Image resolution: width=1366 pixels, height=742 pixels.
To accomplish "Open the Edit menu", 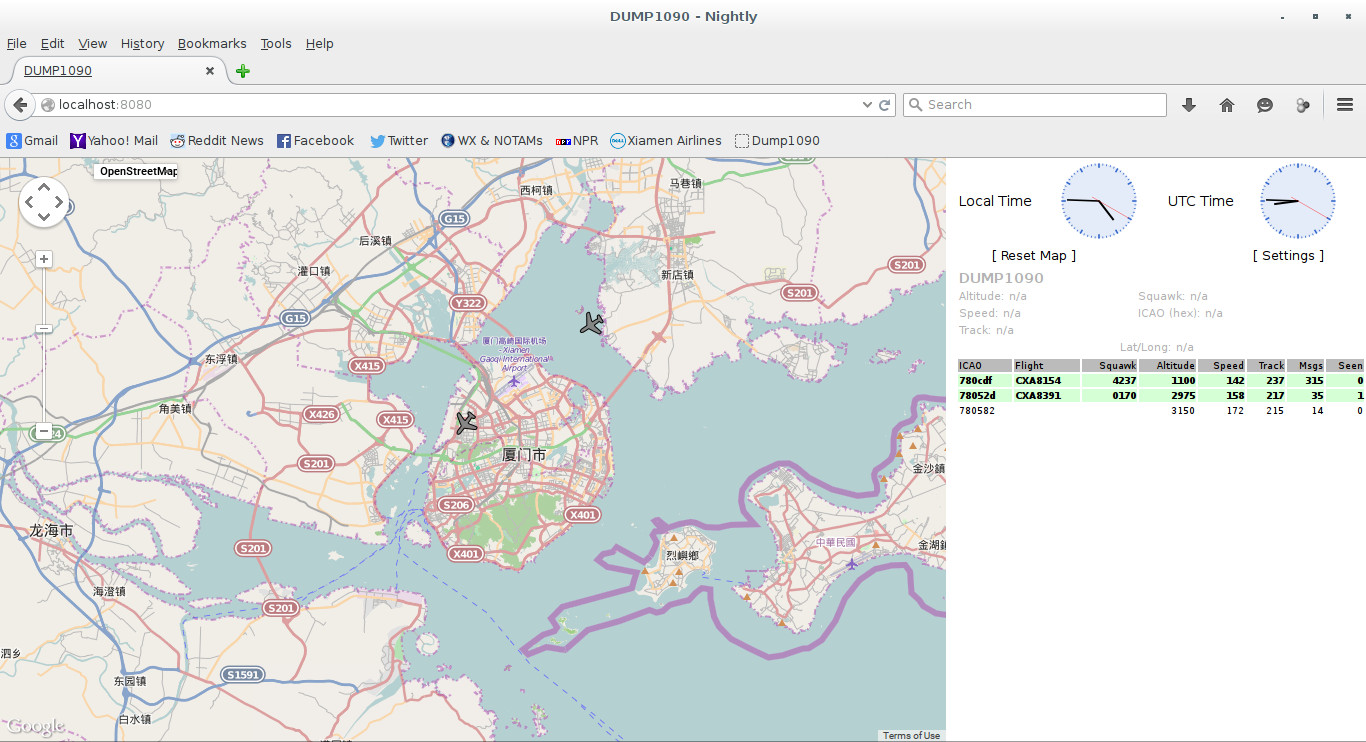I will [x=52, y=44].
